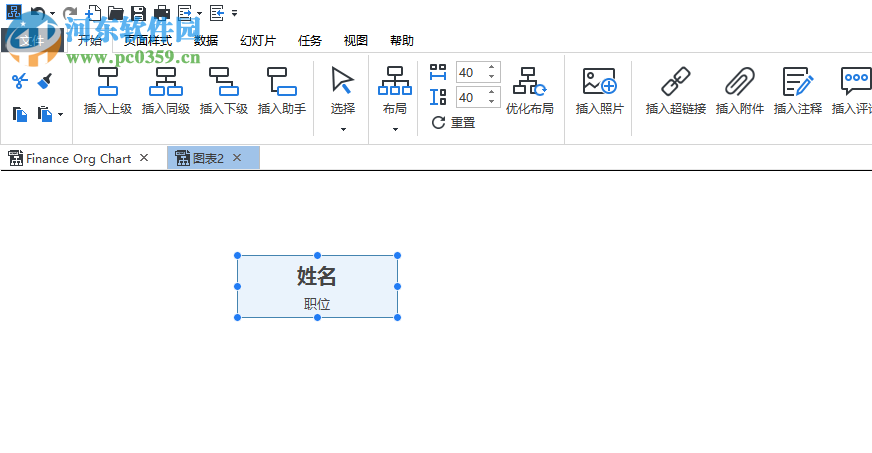872x453 pixels.
Task: Click 插入超链接 insert hyperlink
Action: 676,91
